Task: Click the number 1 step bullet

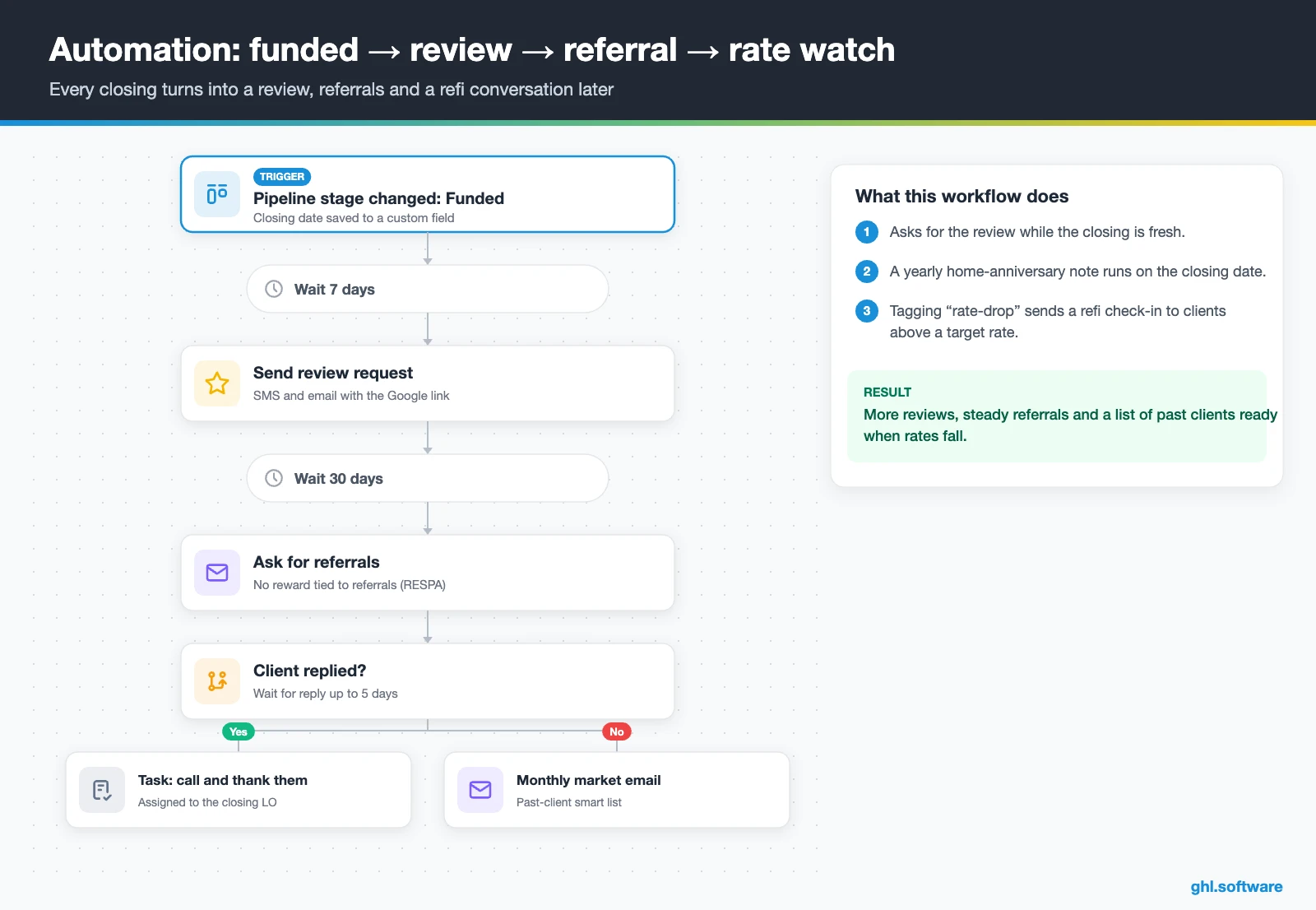Action: pos(867,232)
